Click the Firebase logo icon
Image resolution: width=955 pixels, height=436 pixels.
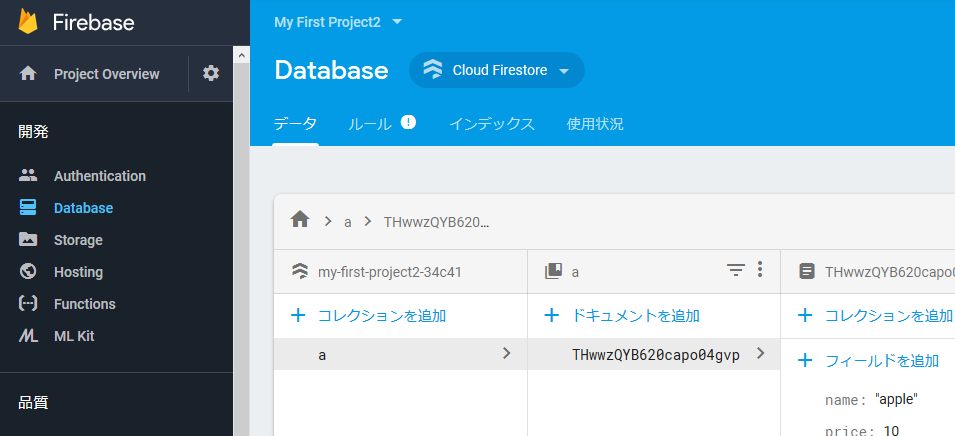(x=28, y=22)
